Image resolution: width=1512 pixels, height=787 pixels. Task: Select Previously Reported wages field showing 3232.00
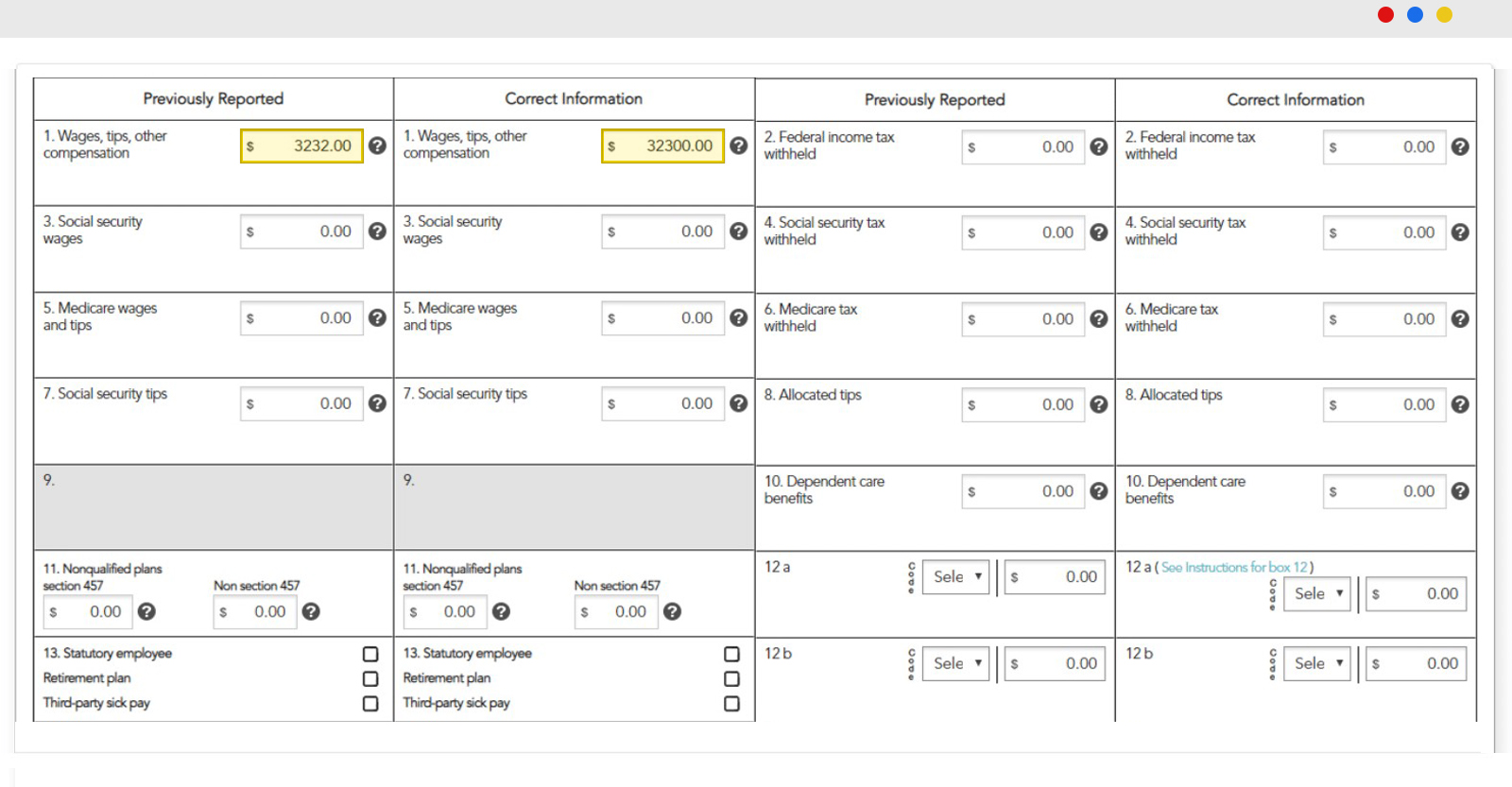point(302,146)
